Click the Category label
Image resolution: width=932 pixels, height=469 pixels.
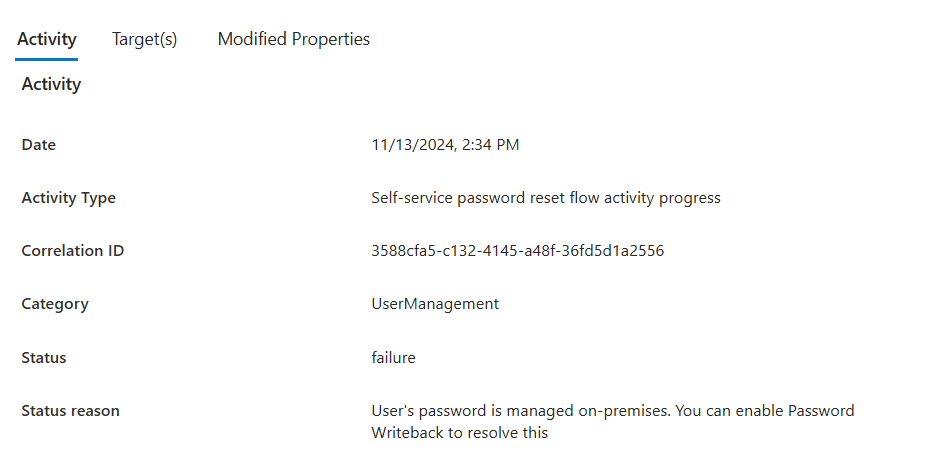point(55,304)
